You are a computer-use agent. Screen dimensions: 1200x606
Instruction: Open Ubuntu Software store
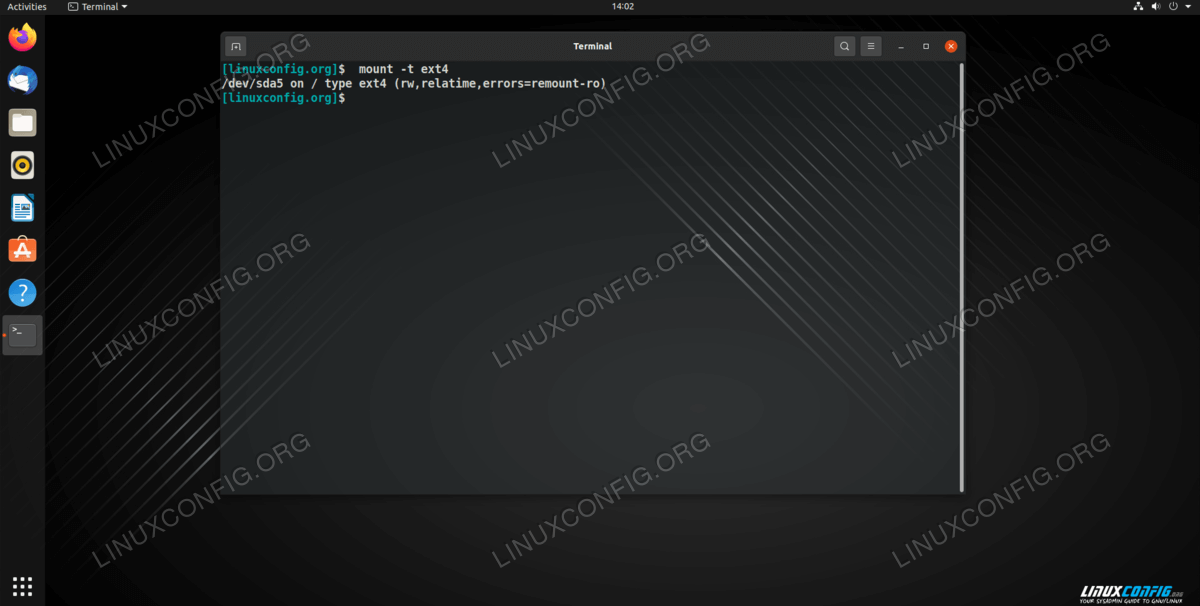click(x=22, y=250)
